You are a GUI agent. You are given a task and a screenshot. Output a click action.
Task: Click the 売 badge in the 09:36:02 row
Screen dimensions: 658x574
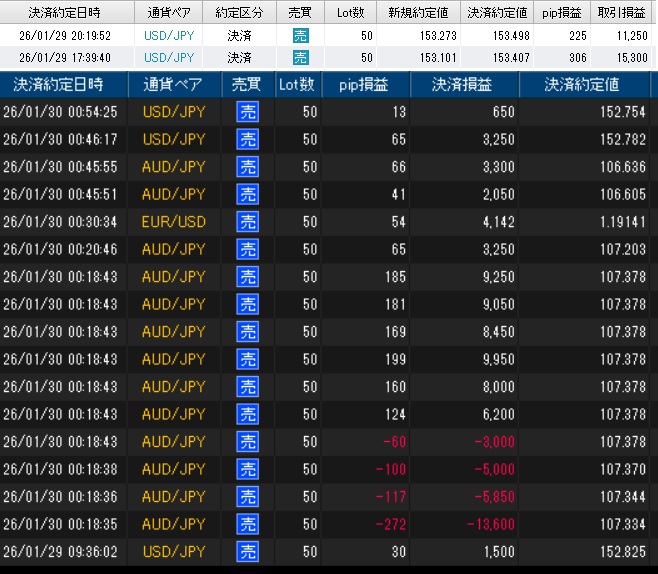(247, 552)
